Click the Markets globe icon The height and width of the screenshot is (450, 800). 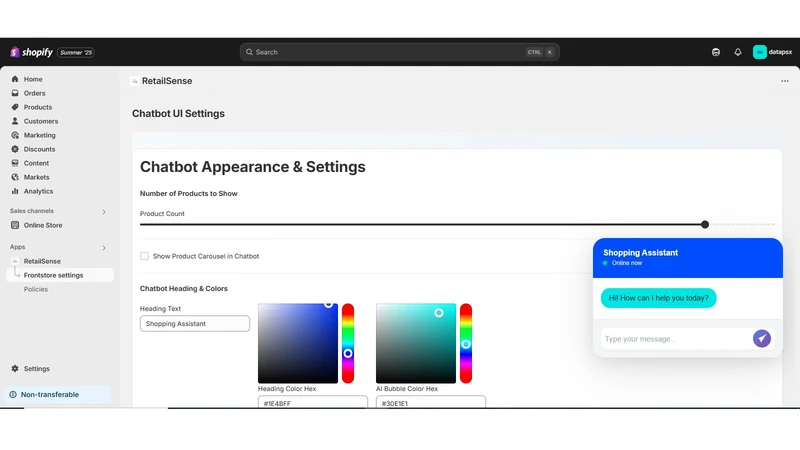(x=15, y=177)
